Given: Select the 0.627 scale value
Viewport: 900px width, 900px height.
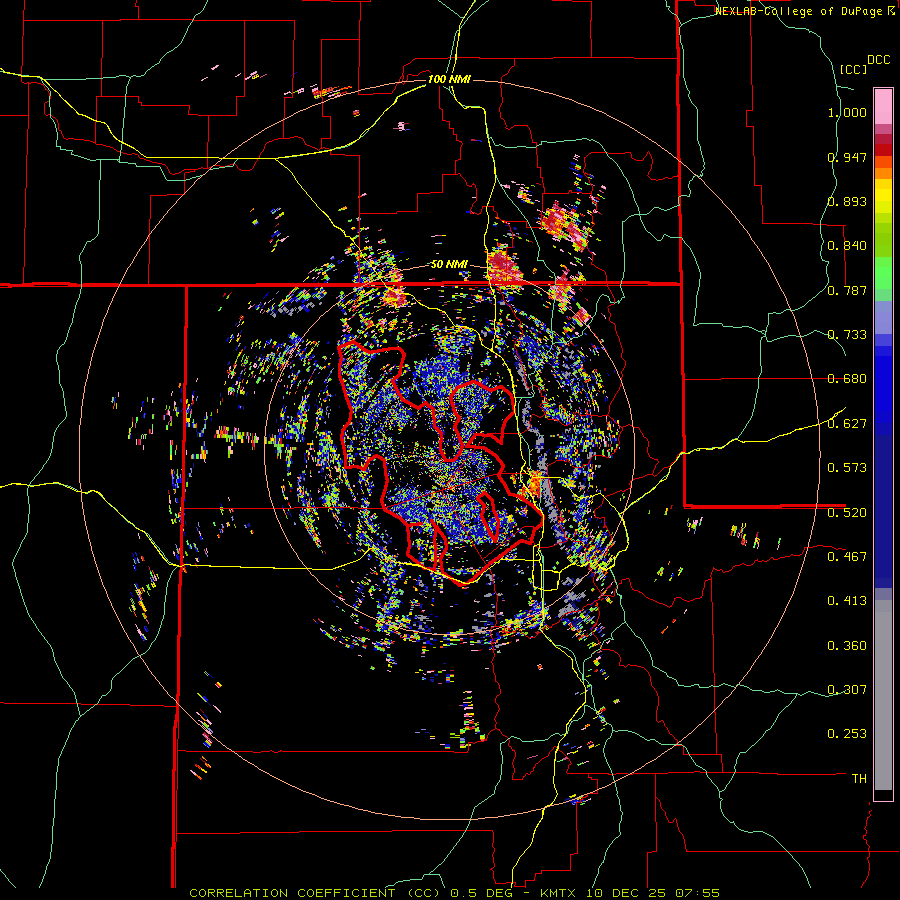Looking at the screenshot, I should click(847, 424).
